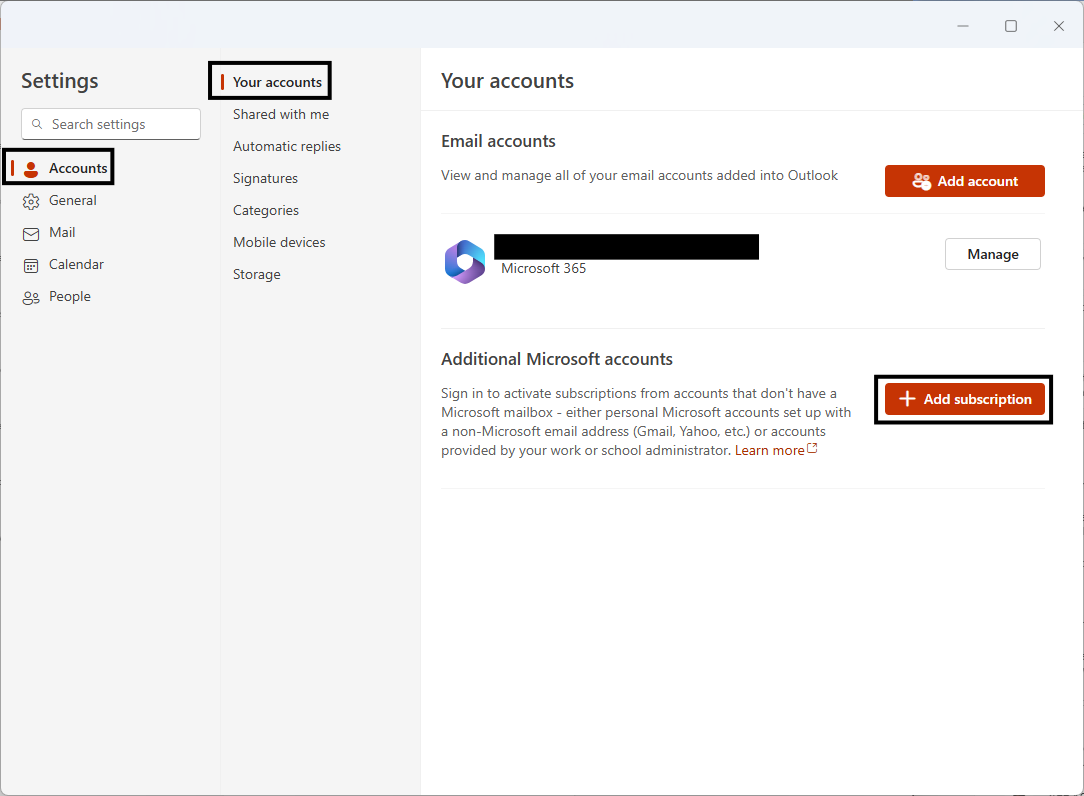This screenshot has width=1084, height=796.
Task: Select the Categories section
Action: (x=266, y=210)
